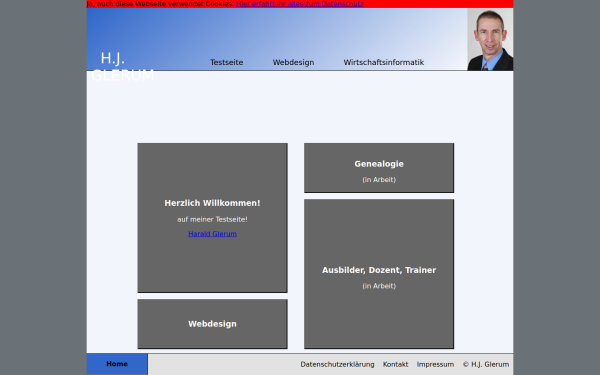Click the H.J. GLERUM site logo text
This screenshot has height=375, width=600.
tap(122, 67)
